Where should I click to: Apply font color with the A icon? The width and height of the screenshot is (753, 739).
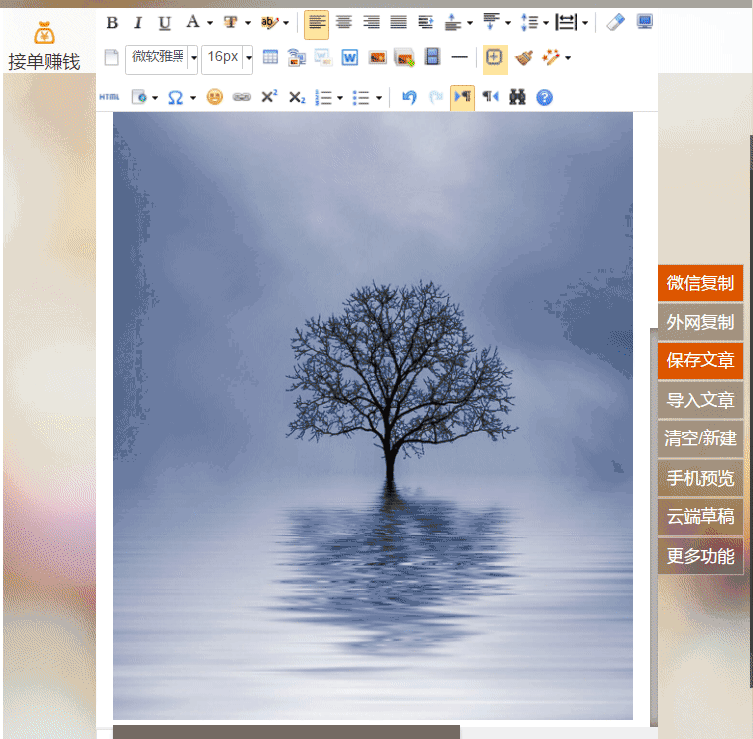[x=193, y=22]
